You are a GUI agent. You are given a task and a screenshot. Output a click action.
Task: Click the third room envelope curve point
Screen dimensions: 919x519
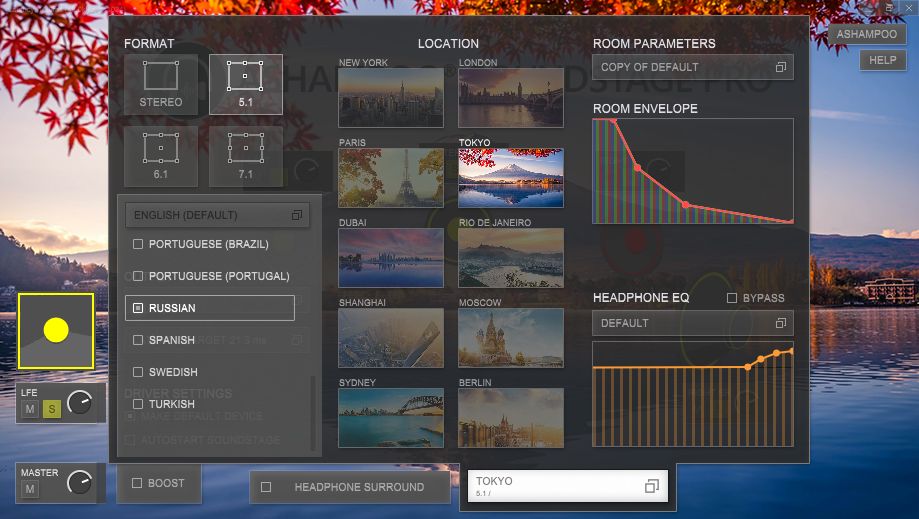click(x=686, y=204)
